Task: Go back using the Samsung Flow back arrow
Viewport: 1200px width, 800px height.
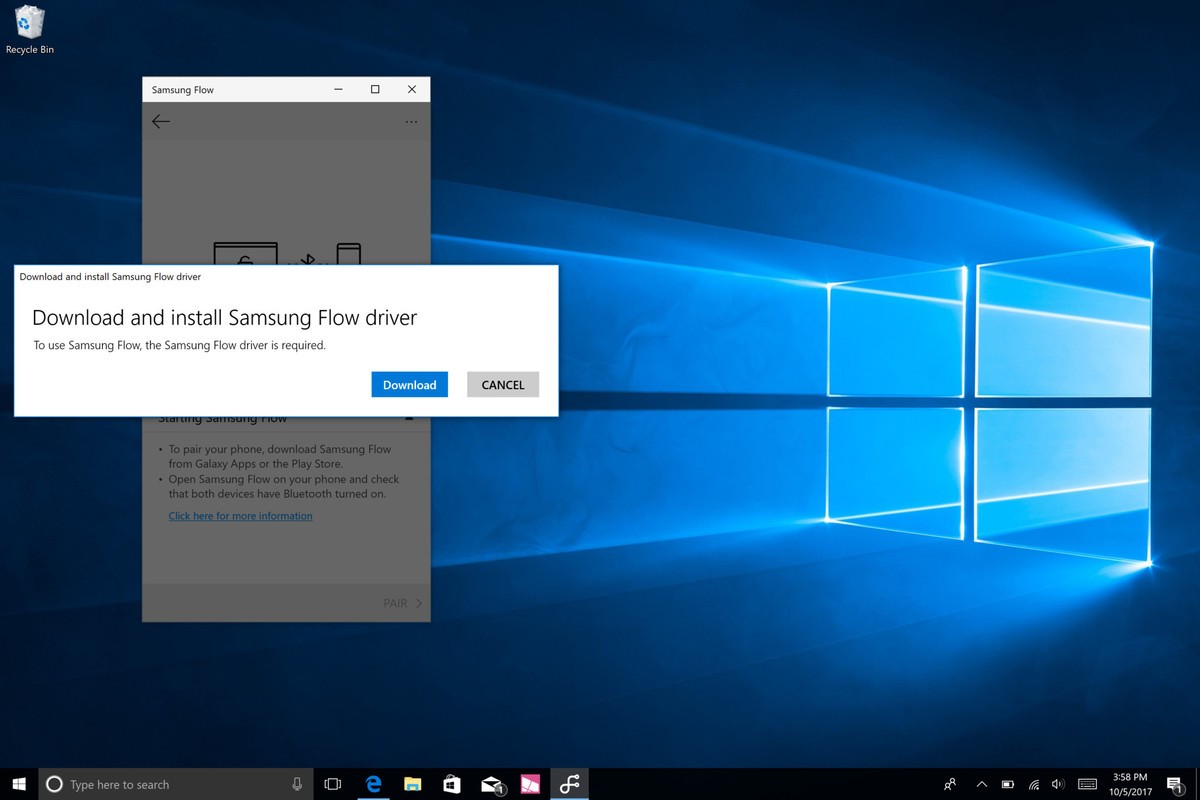Action: point(161,121)
